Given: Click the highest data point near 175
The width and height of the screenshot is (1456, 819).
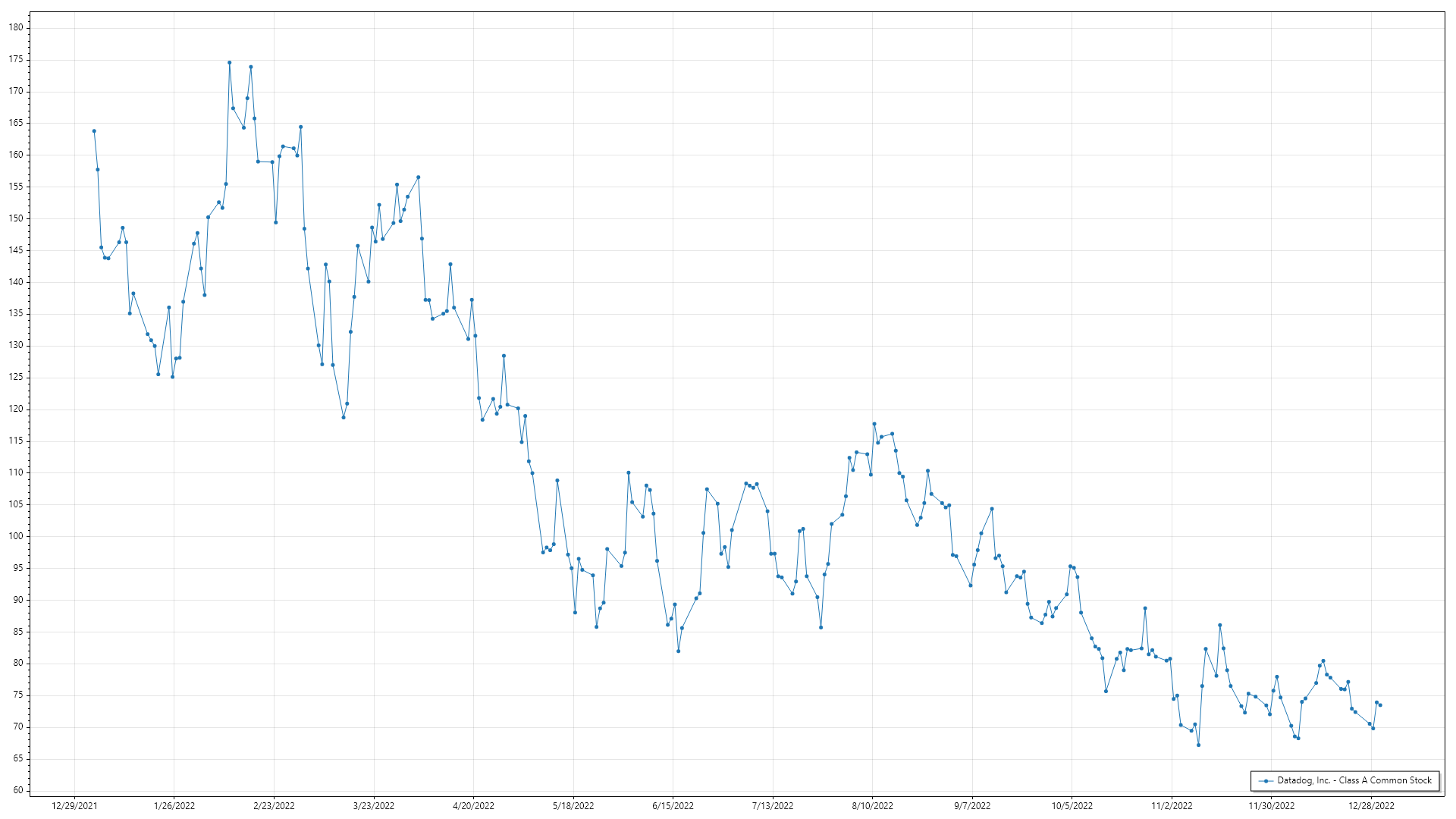Looking at the screenshot, I should click(229, 63).
